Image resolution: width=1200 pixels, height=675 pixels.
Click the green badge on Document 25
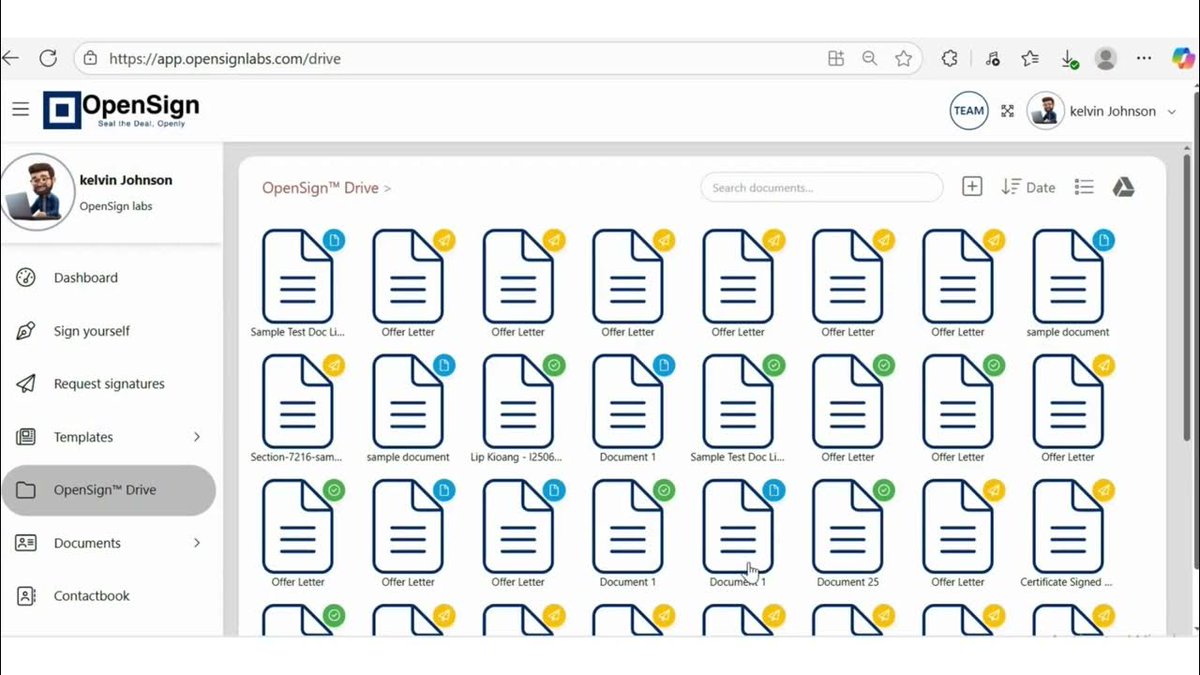pos(884,490)
